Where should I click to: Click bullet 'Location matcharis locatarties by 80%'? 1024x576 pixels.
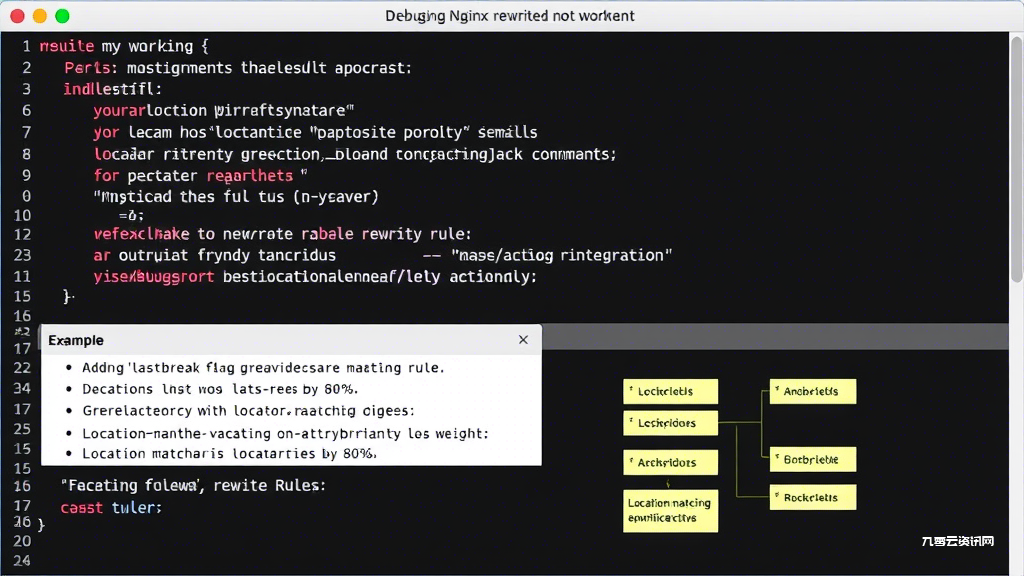pos(229,453)
